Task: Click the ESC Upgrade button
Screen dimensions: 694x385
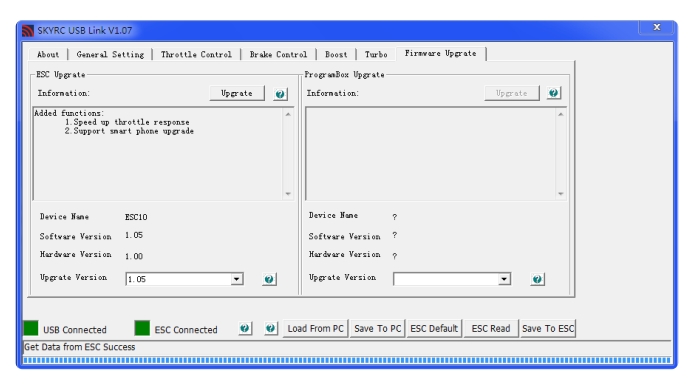Action: [x=237, y=93]
